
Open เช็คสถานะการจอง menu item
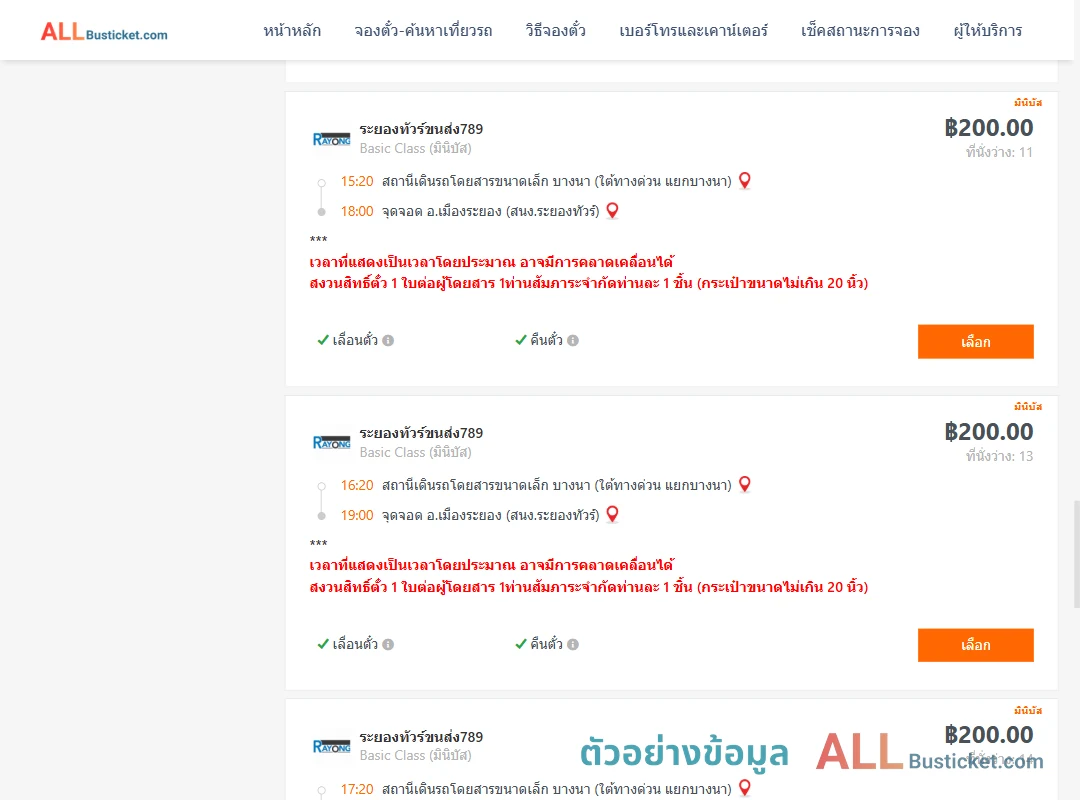[860, 31]
